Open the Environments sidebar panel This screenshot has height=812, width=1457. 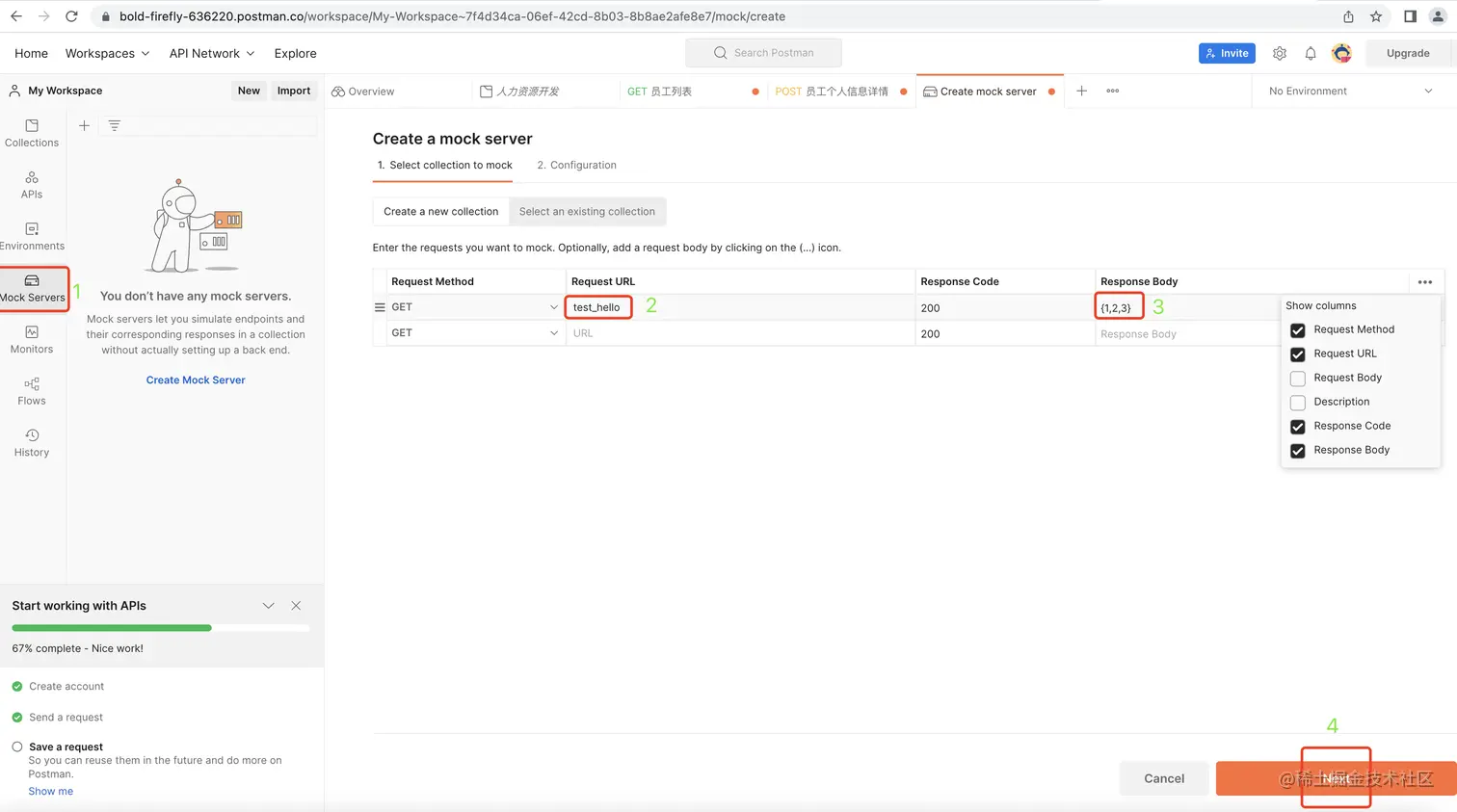32,237
